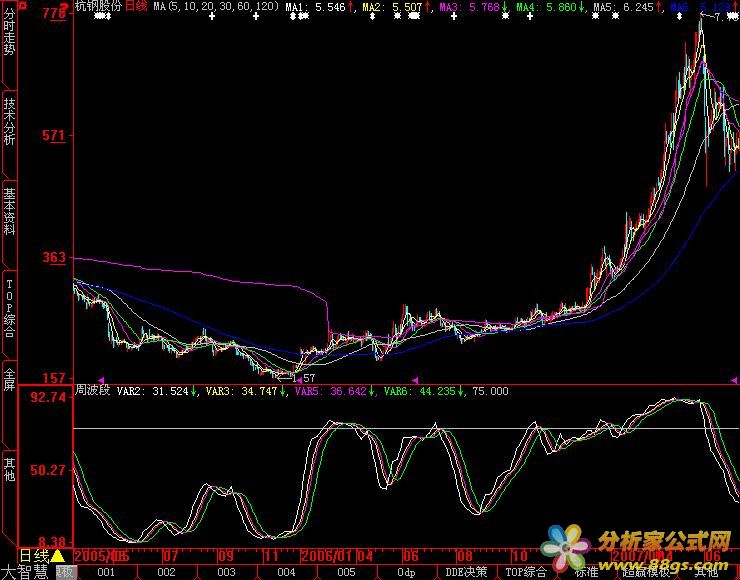Click the 157 price axis label

[54, 378]
